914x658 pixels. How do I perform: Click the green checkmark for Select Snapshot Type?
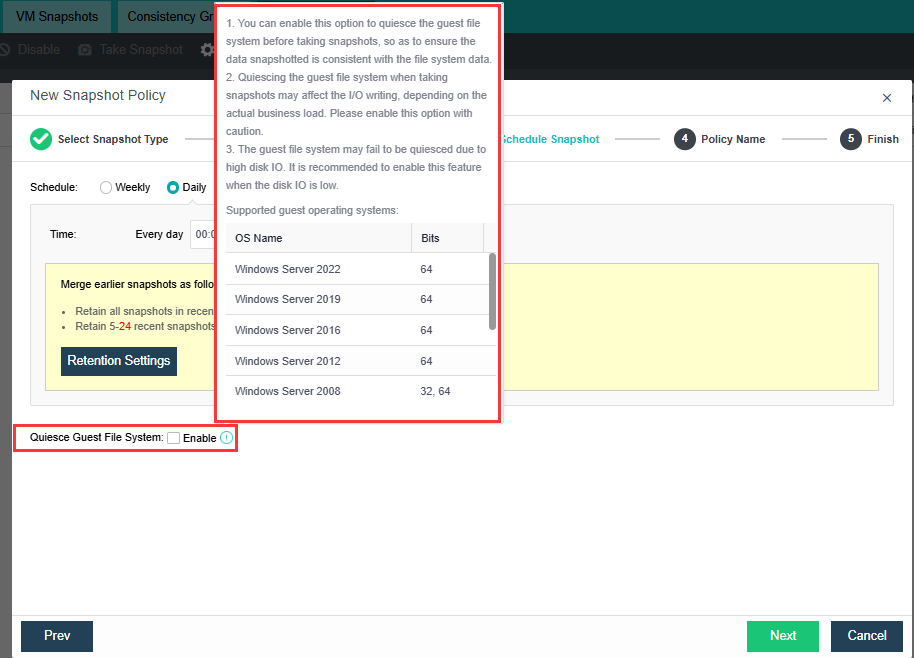41,139
